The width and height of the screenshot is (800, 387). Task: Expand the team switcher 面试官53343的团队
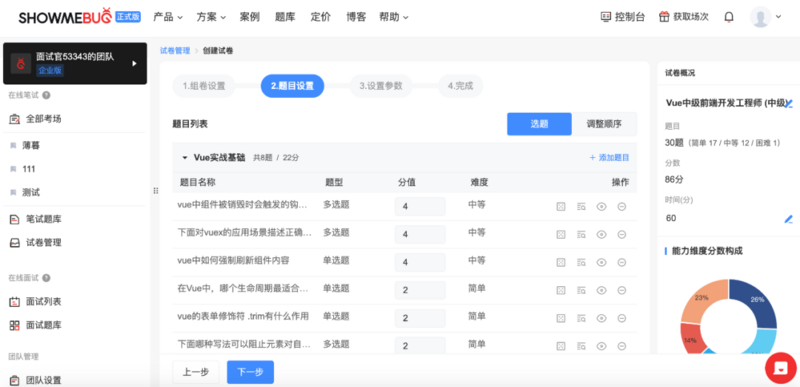pos(135,64)
